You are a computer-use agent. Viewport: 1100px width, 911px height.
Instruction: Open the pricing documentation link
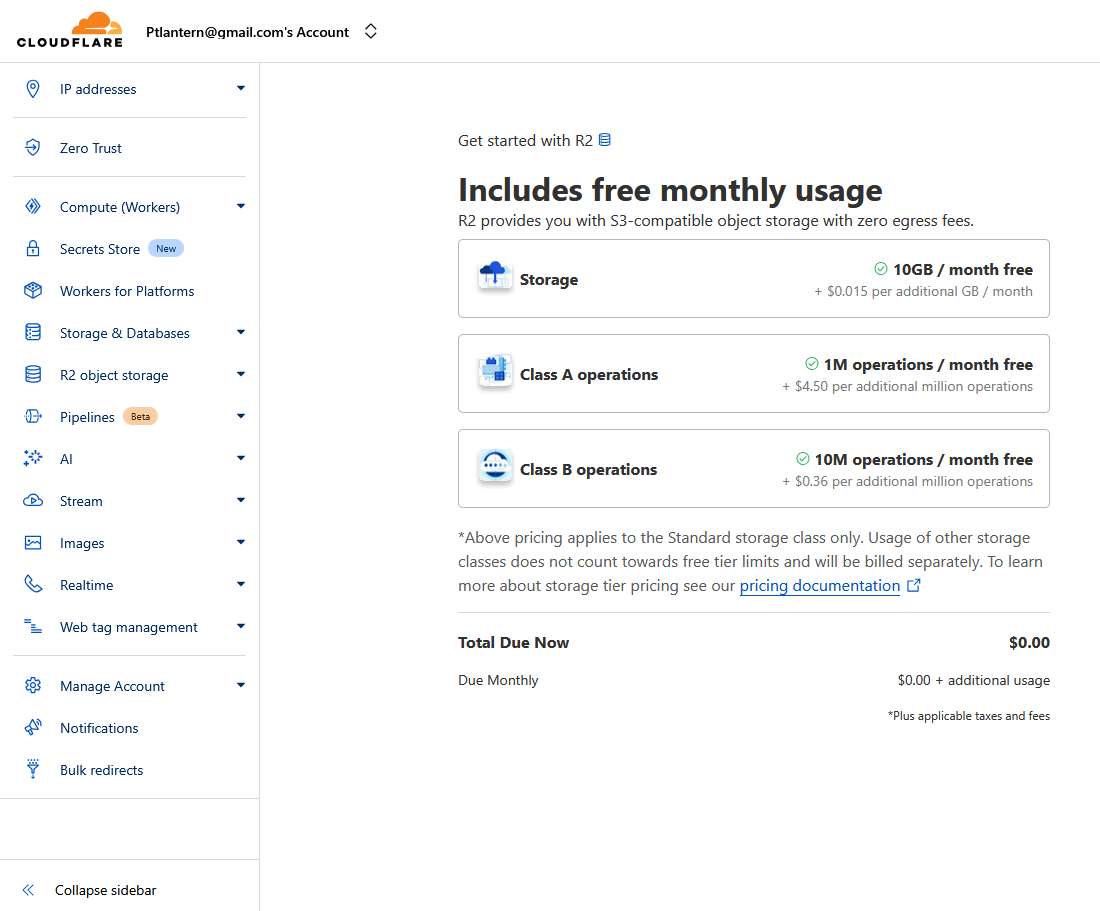tap(820, 586)
